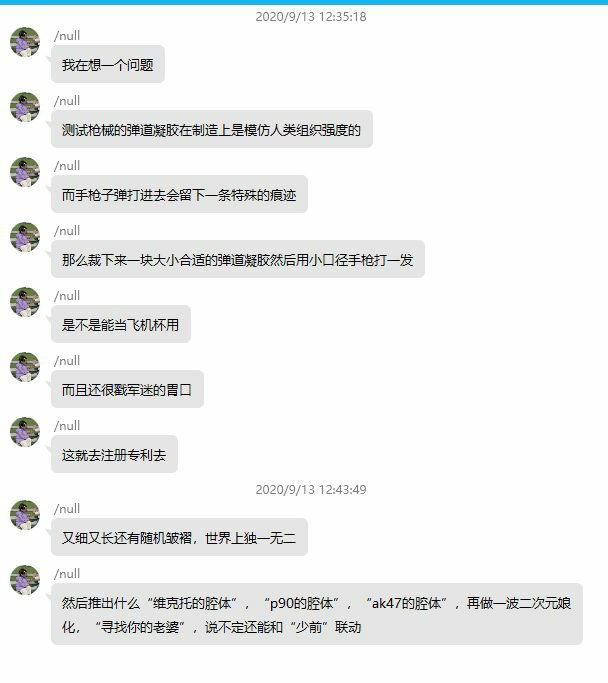
Task: Select the "我在想一个问题" message bubble
Action: point(108,64)
